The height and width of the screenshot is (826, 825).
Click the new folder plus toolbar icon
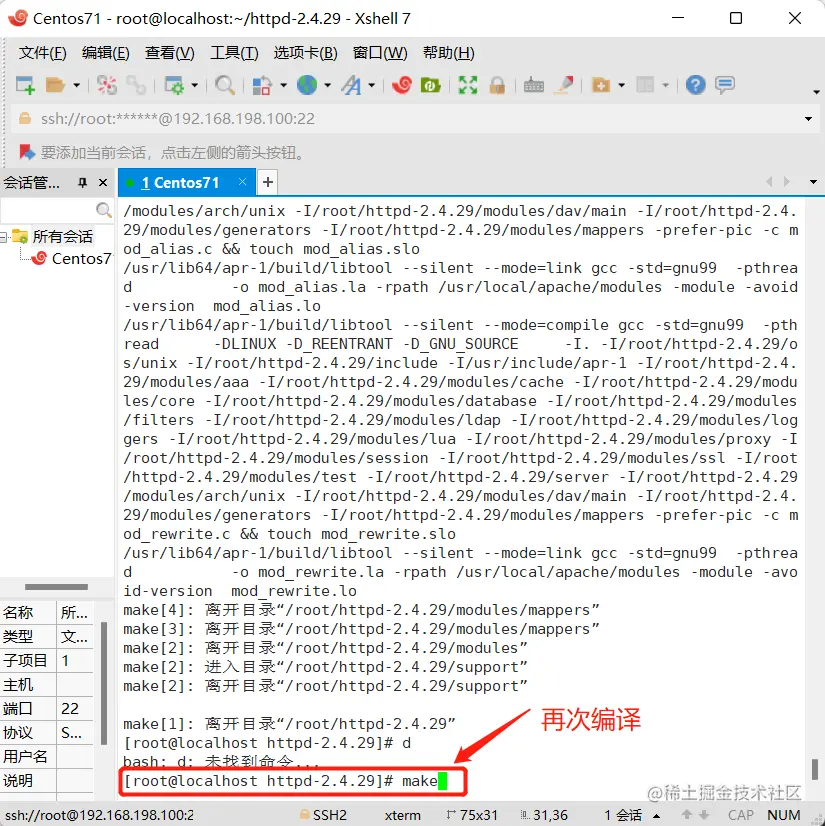point(601,85)
